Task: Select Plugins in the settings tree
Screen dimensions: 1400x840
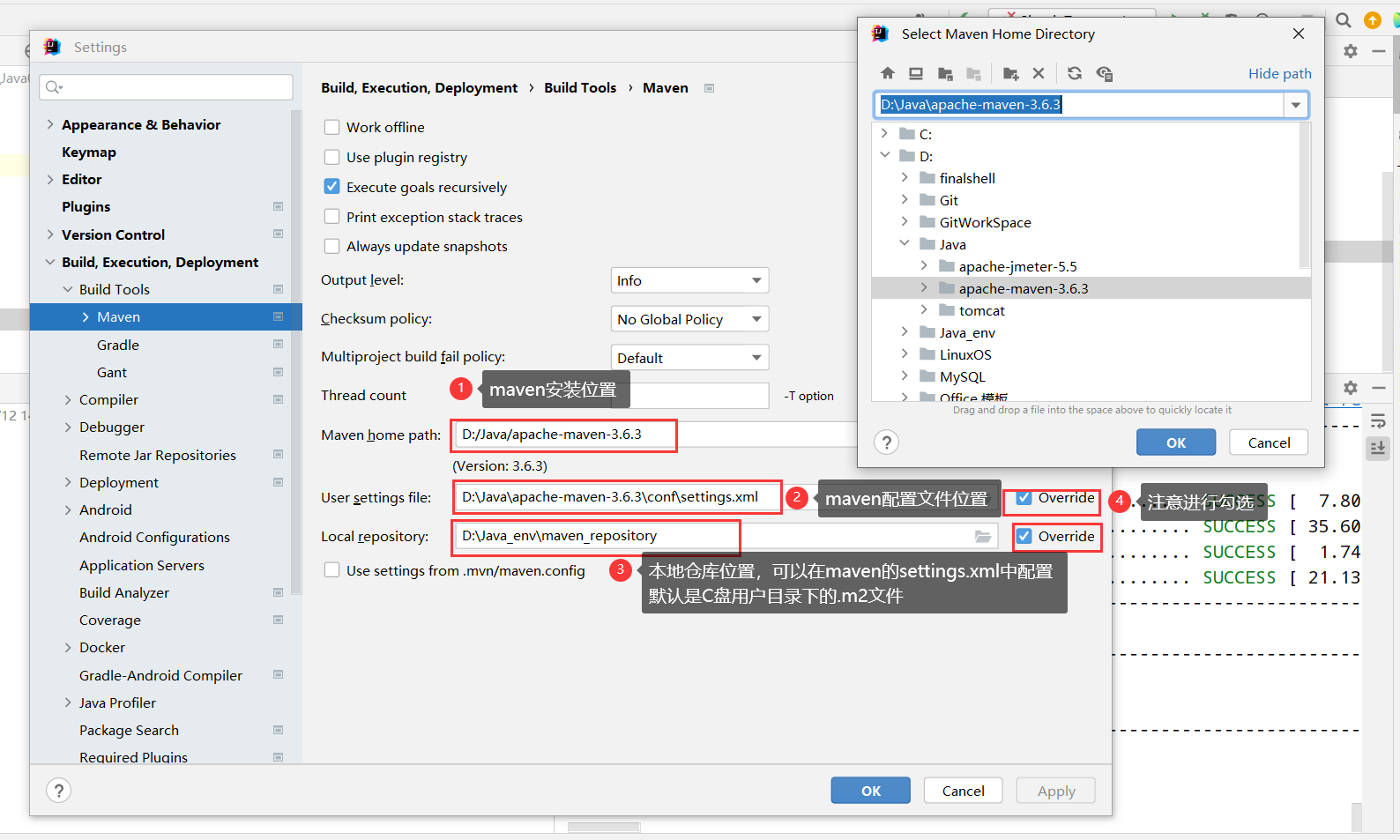Action: tap(86, 206)
